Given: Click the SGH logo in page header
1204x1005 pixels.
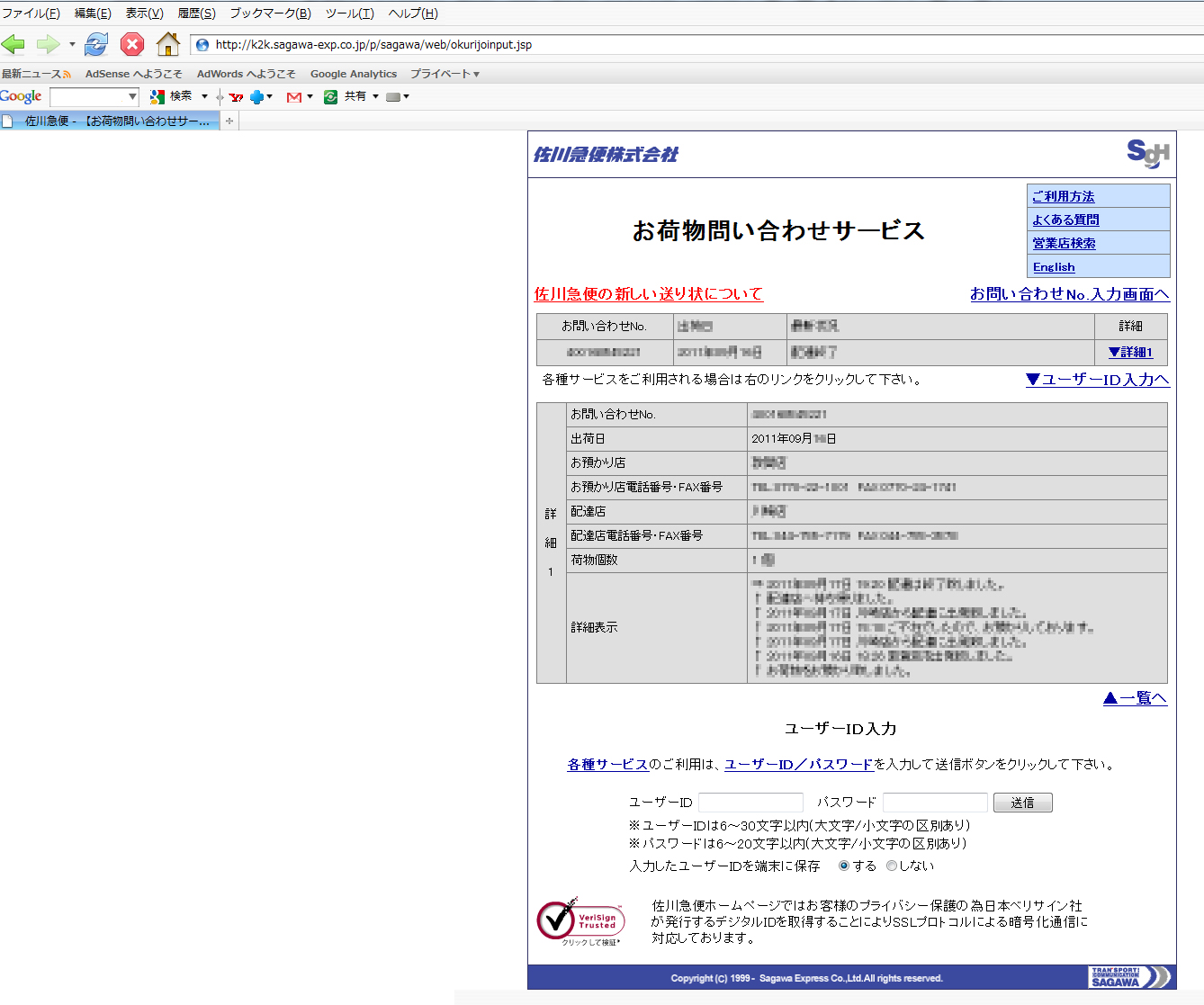Looking at the screenshot, I should point(1147,154).
